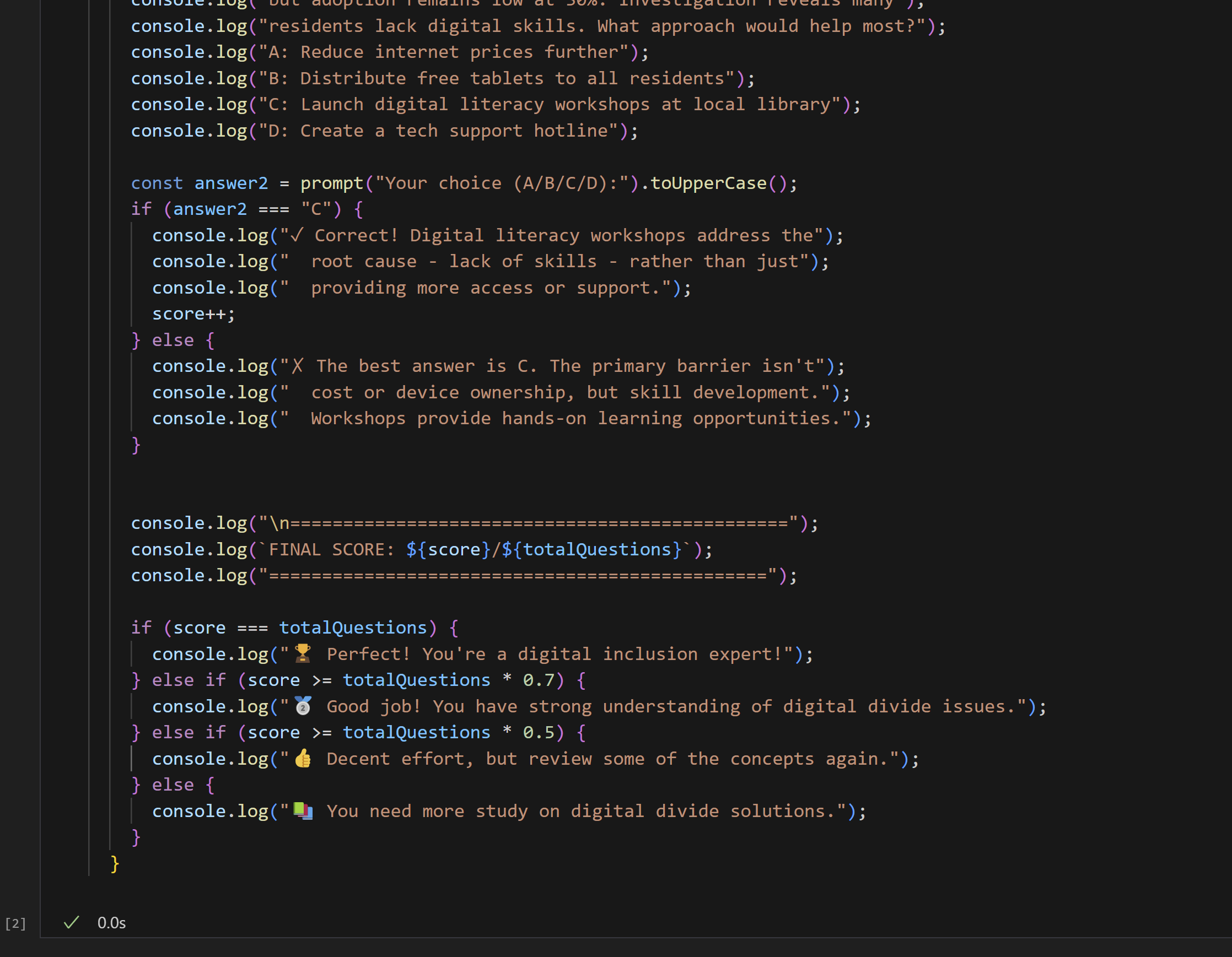Click the const keyword before answer2
This screenshot has height=957, width=1232.
pyautogui.click(x=157, y=183)
